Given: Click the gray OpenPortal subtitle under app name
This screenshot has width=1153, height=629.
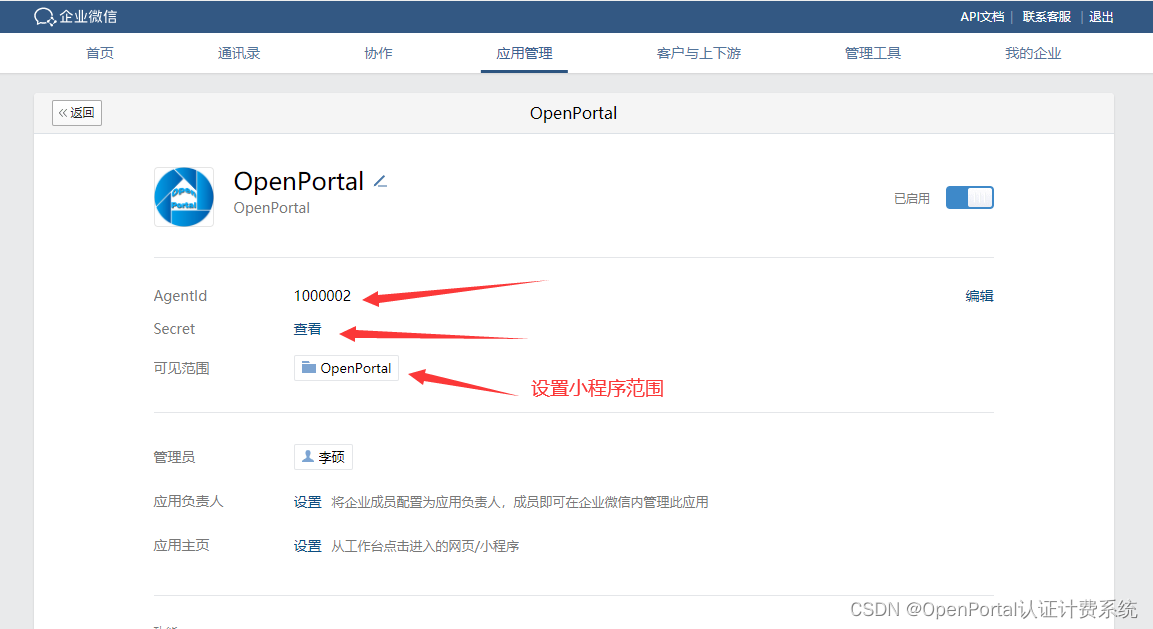Looking at the screenshot, I should pos(271,208).
